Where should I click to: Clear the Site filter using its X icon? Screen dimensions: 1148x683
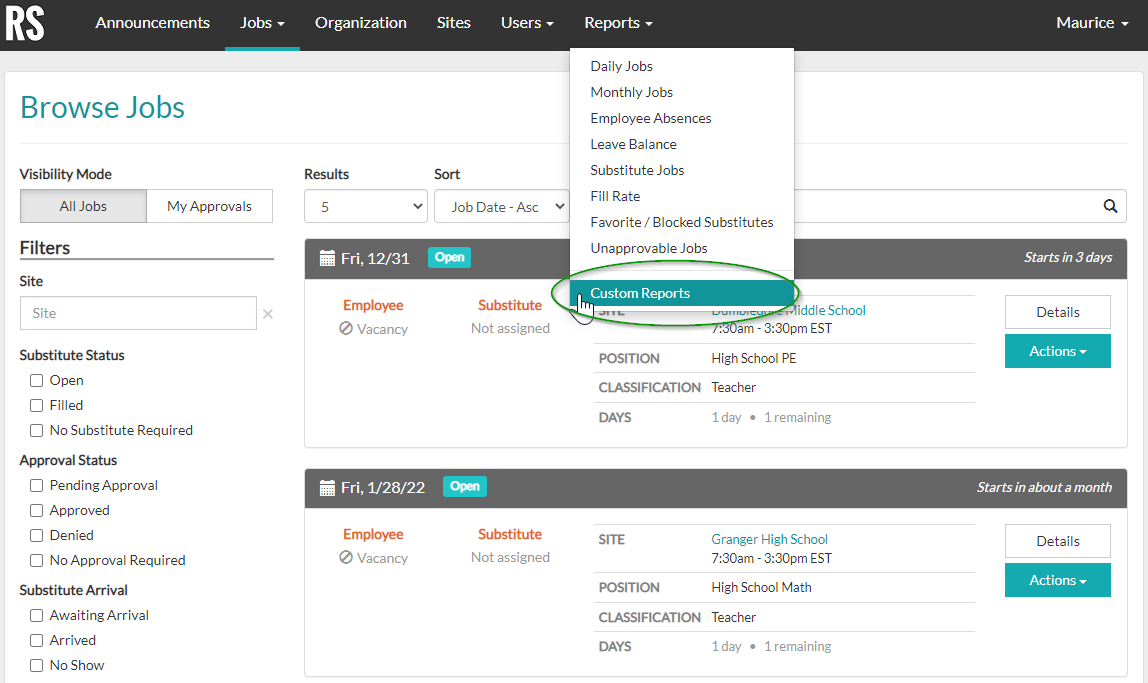point(267,313)
